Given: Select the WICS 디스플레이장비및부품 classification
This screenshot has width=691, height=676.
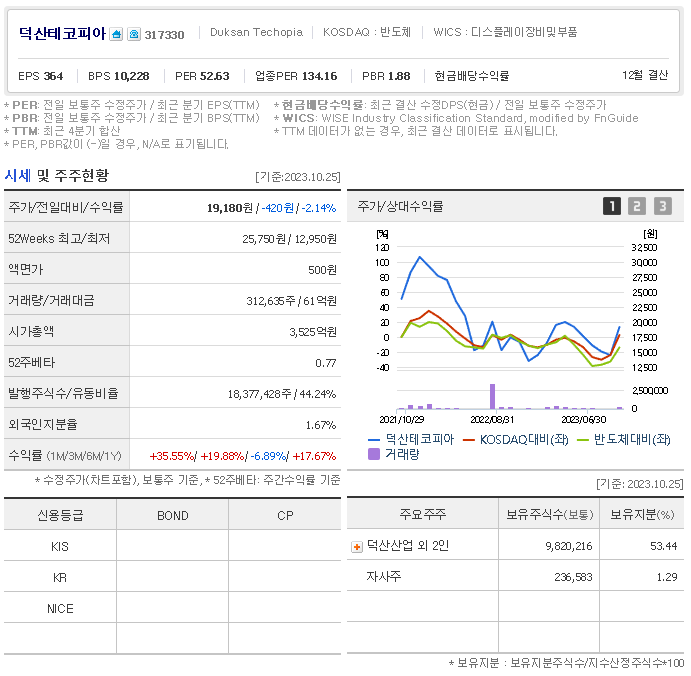Looking at the screenshot, I should [x=505, y=32].
